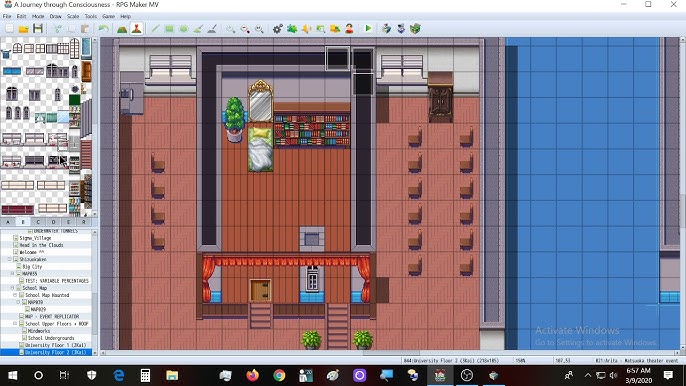
Task: Select the Flood Fill tool
Action: [198, 29]
